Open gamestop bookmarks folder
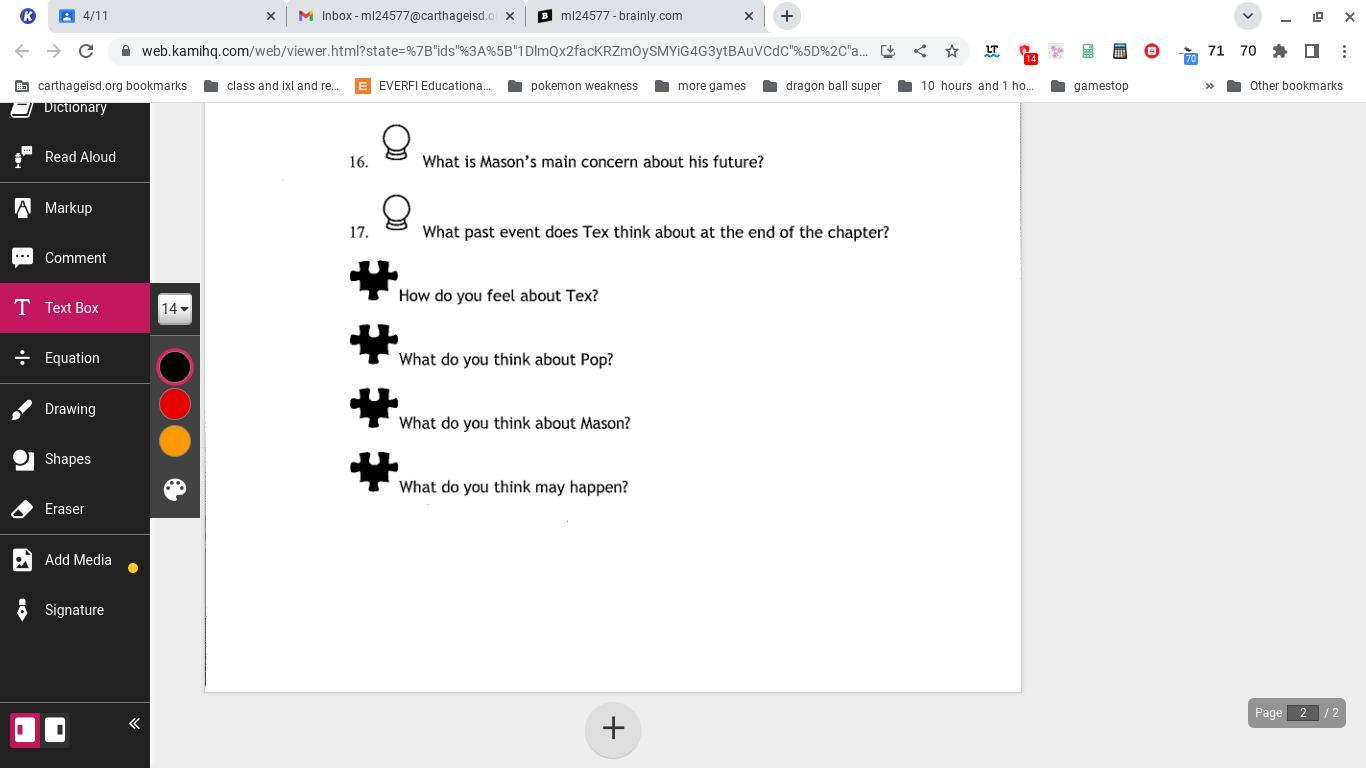Image resolution: width=1366 pixels, height=768 pixels. pos(1090,86)
